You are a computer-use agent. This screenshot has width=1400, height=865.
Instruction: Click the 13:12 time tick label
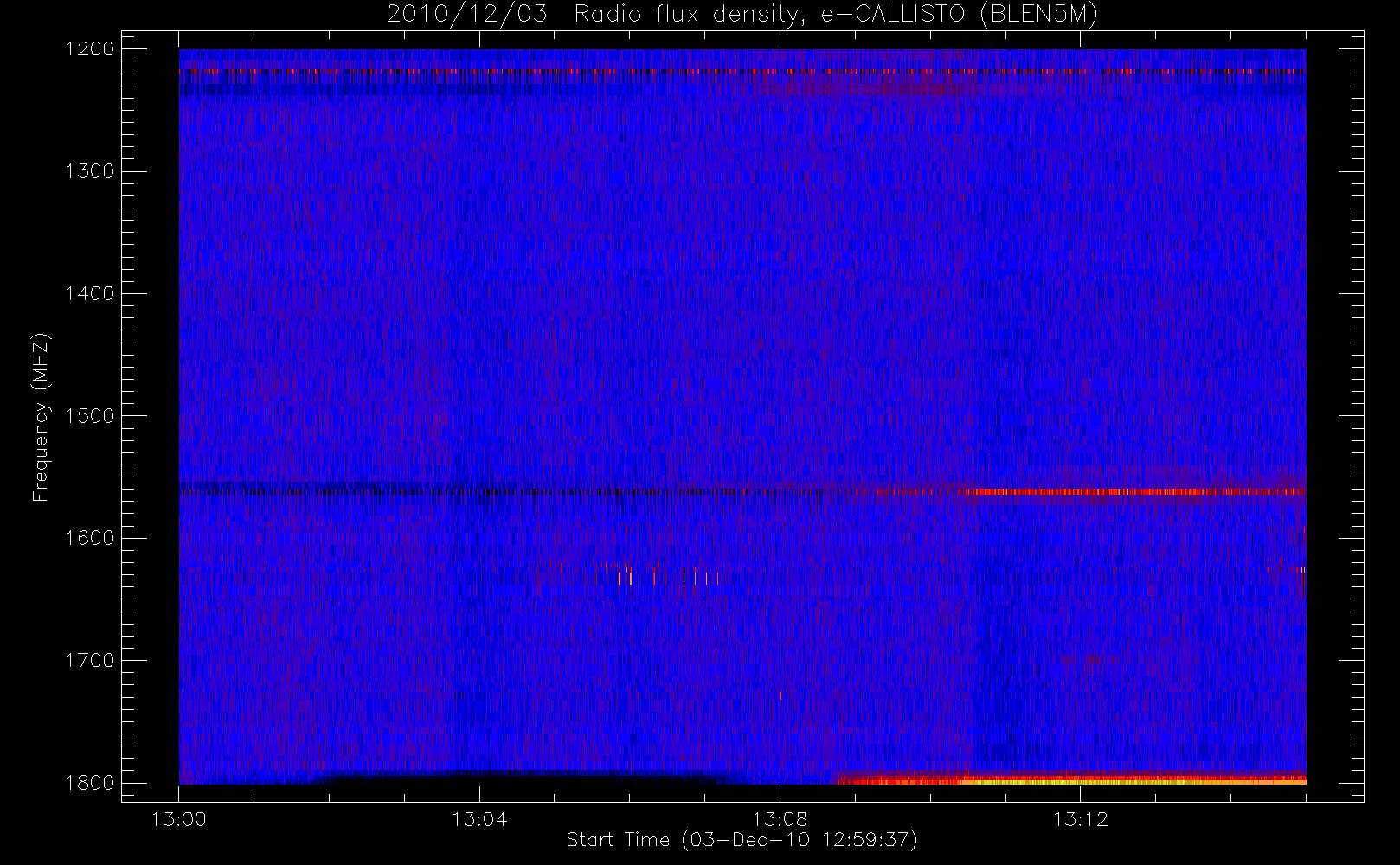pos(1080,819)
